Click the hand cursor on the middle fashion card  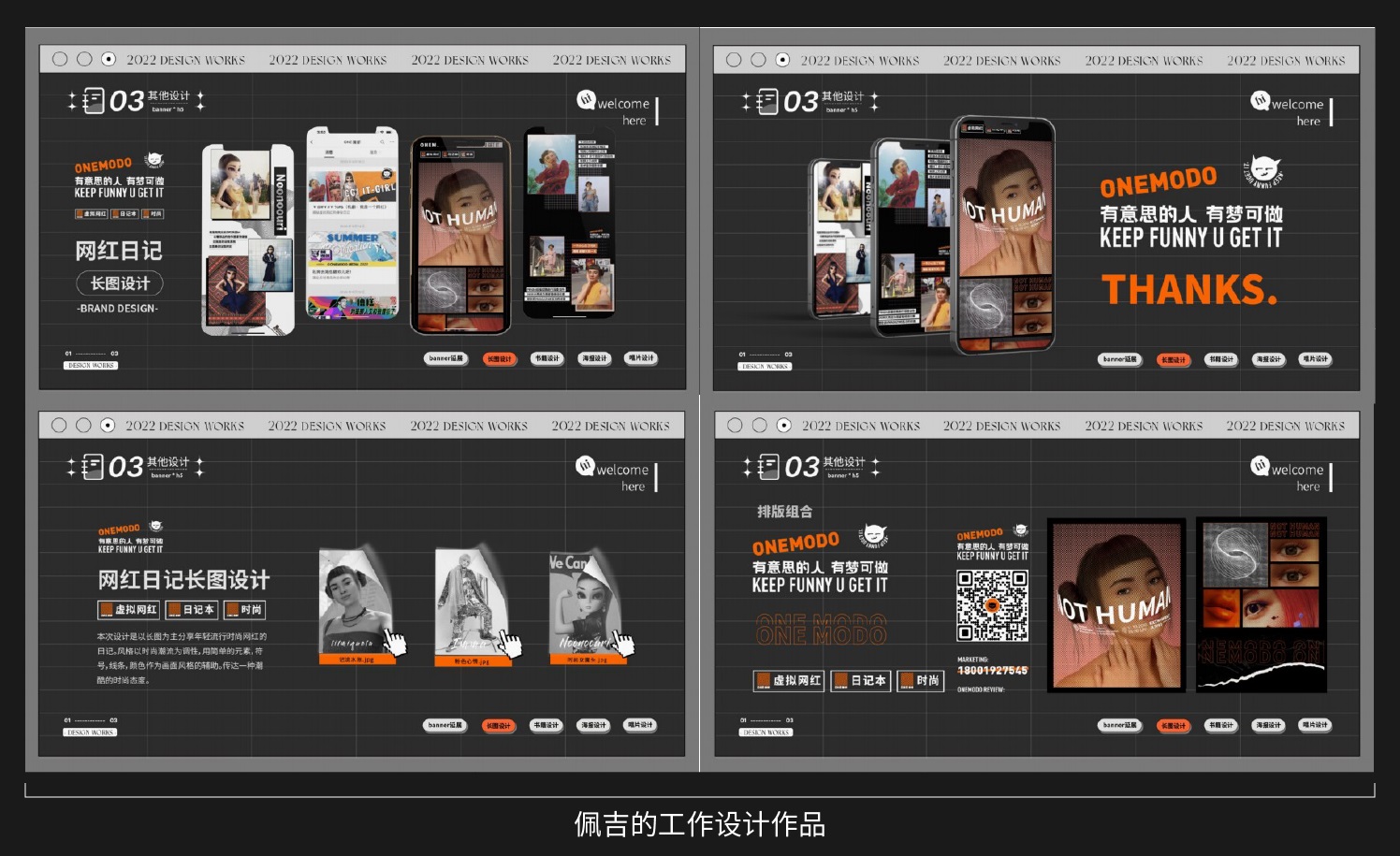coord(510,643)
